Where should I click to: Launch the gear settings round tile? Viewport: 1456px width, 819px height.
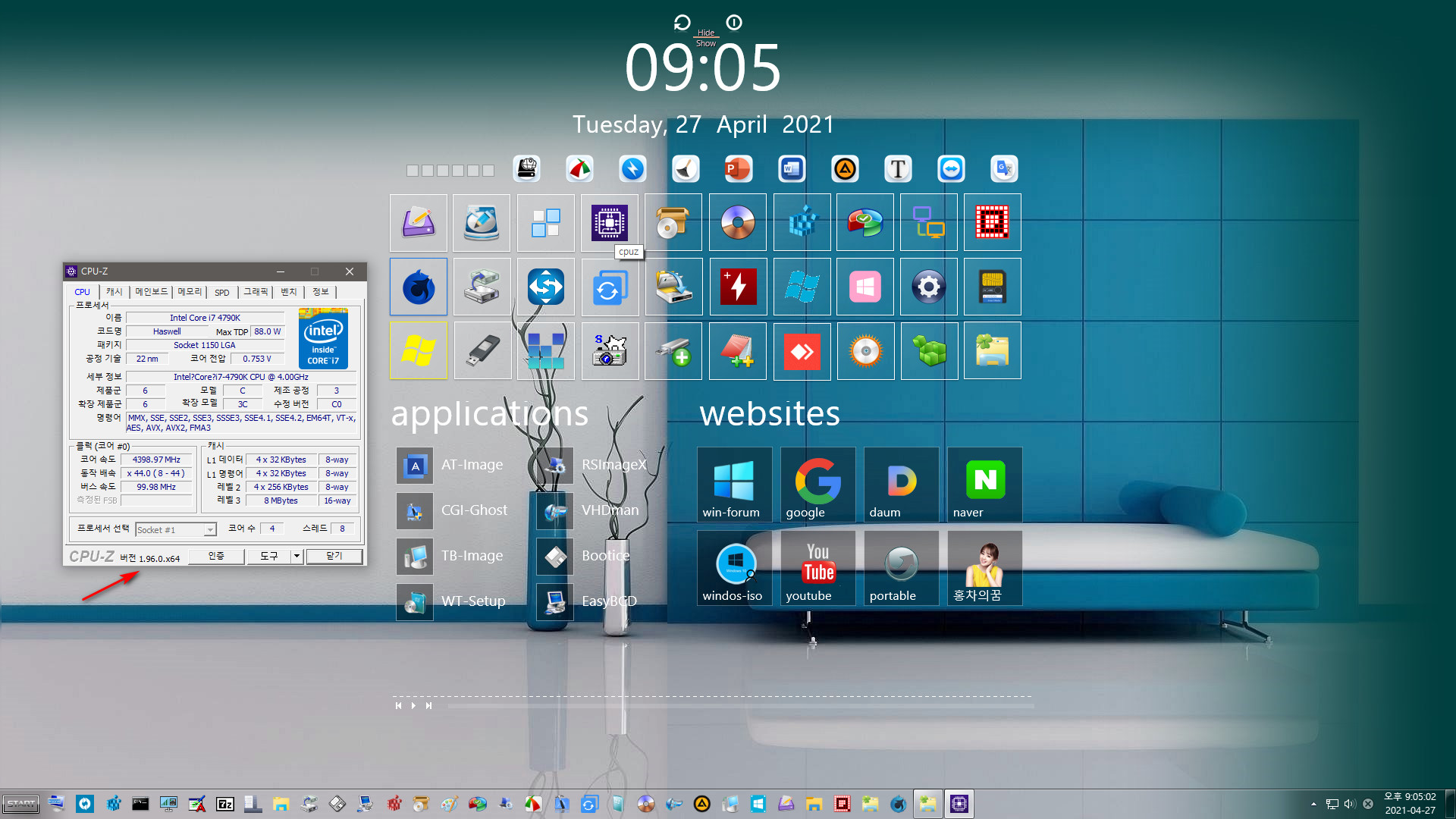click(929, 287)
